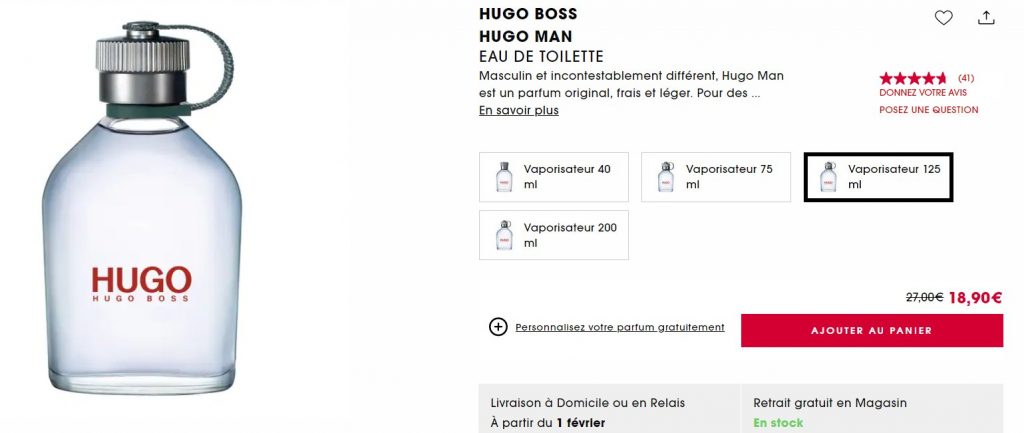The height and width of the screenshot is (433, 1024).
Task: Expand description via En savoir plus
Action: tap(518, 111)
